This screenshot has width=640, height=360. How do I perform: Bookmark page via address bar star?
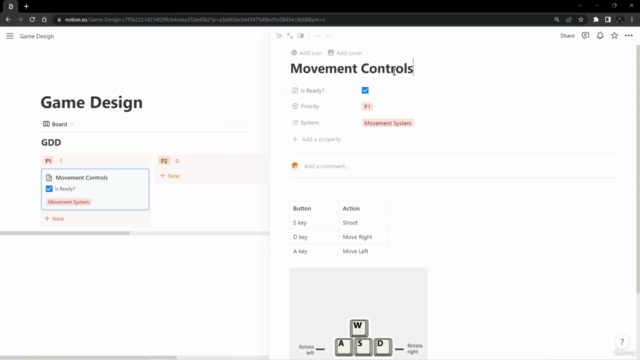581,19
